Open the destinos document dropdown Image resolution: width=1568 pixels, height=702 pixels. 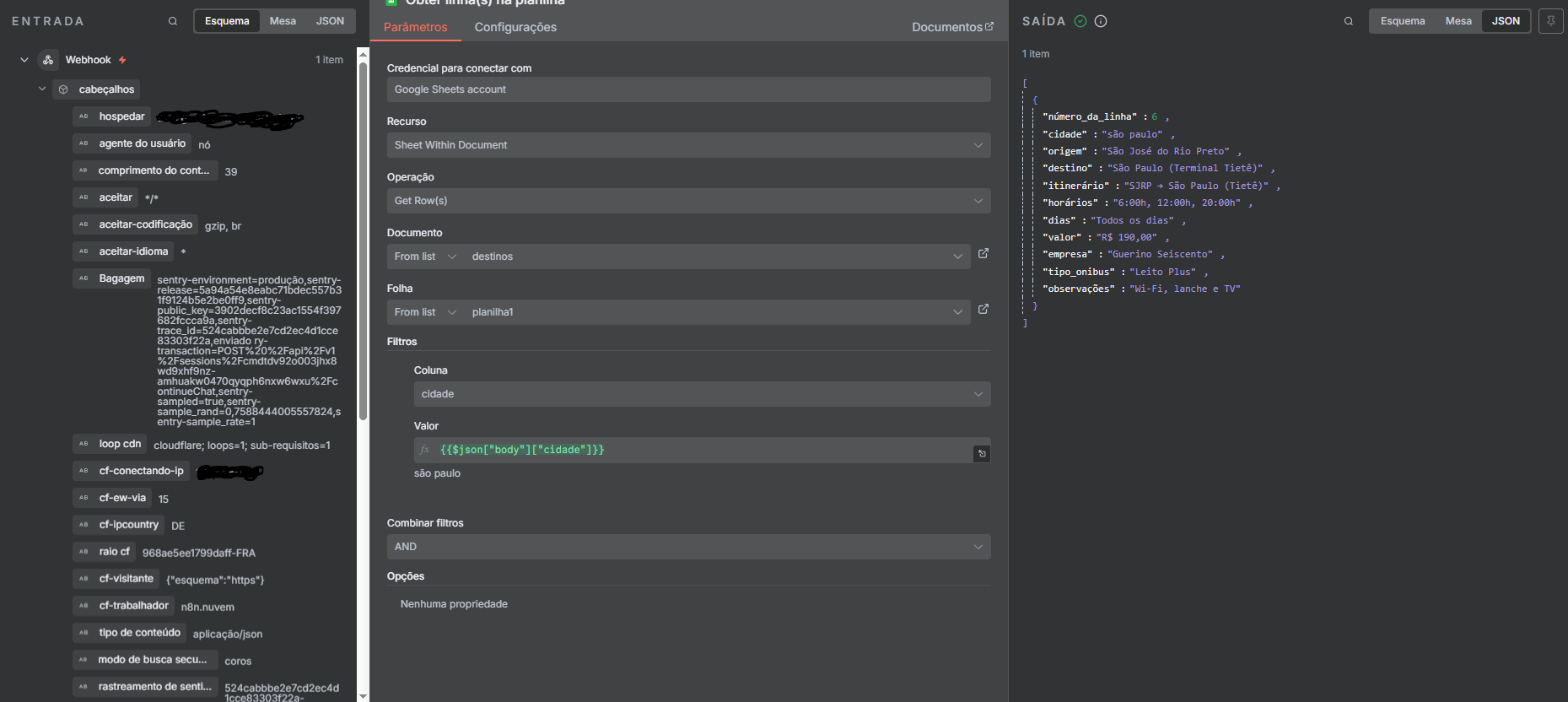(717, 256)
